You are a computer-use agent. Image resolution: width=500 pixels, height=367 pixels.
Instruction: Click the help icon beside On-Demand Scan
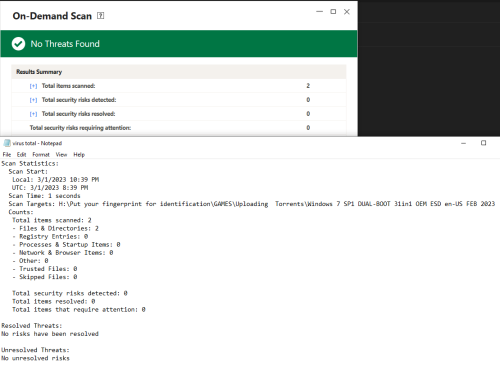[100, 16]
